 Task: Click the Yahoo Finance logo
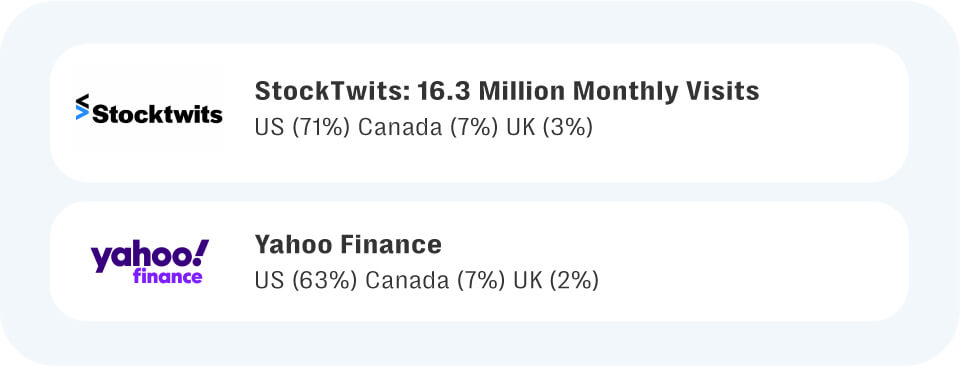(149, 261)
